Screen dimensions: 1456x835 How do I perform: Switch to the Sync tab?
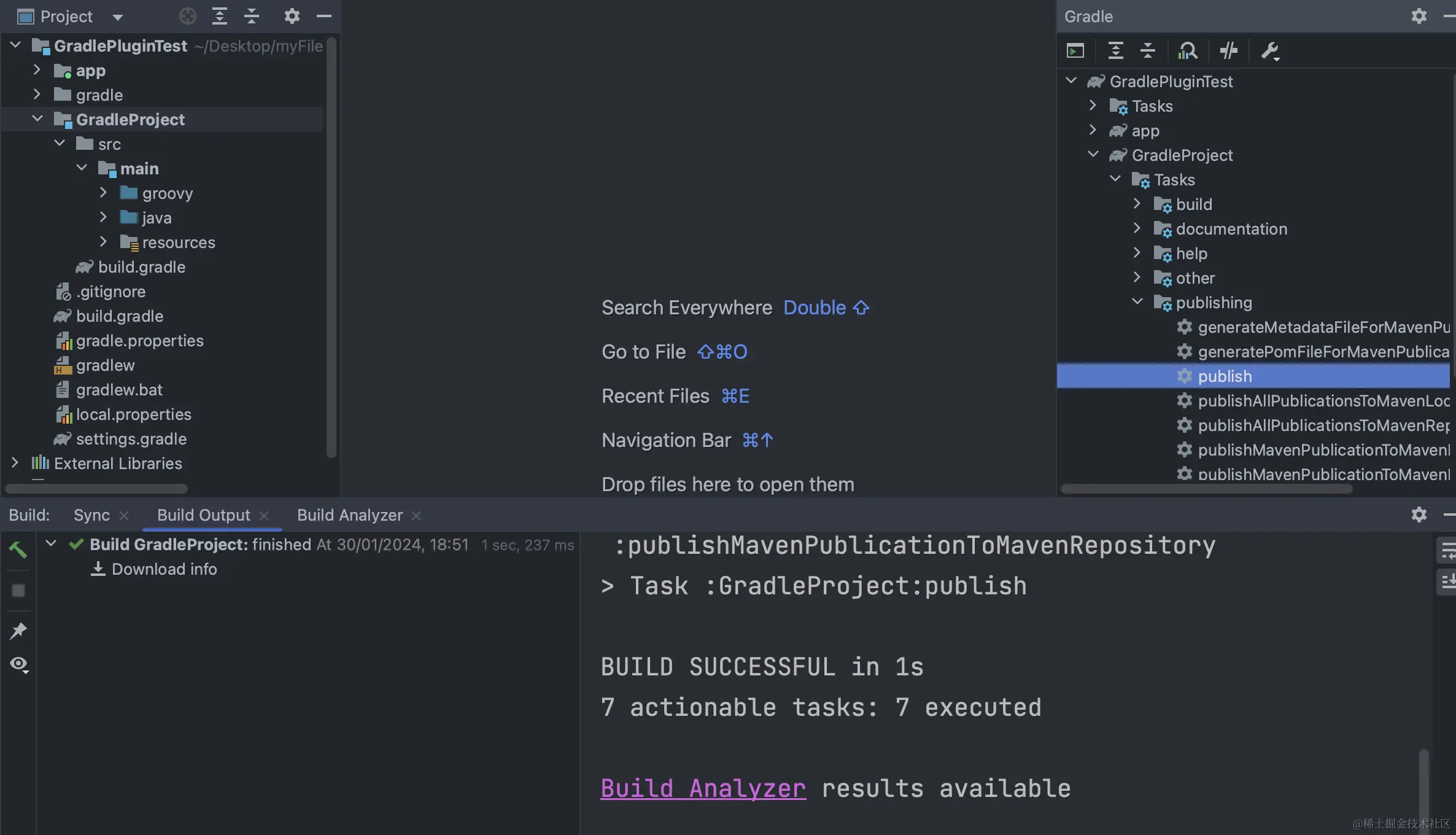tap(91, 515)
